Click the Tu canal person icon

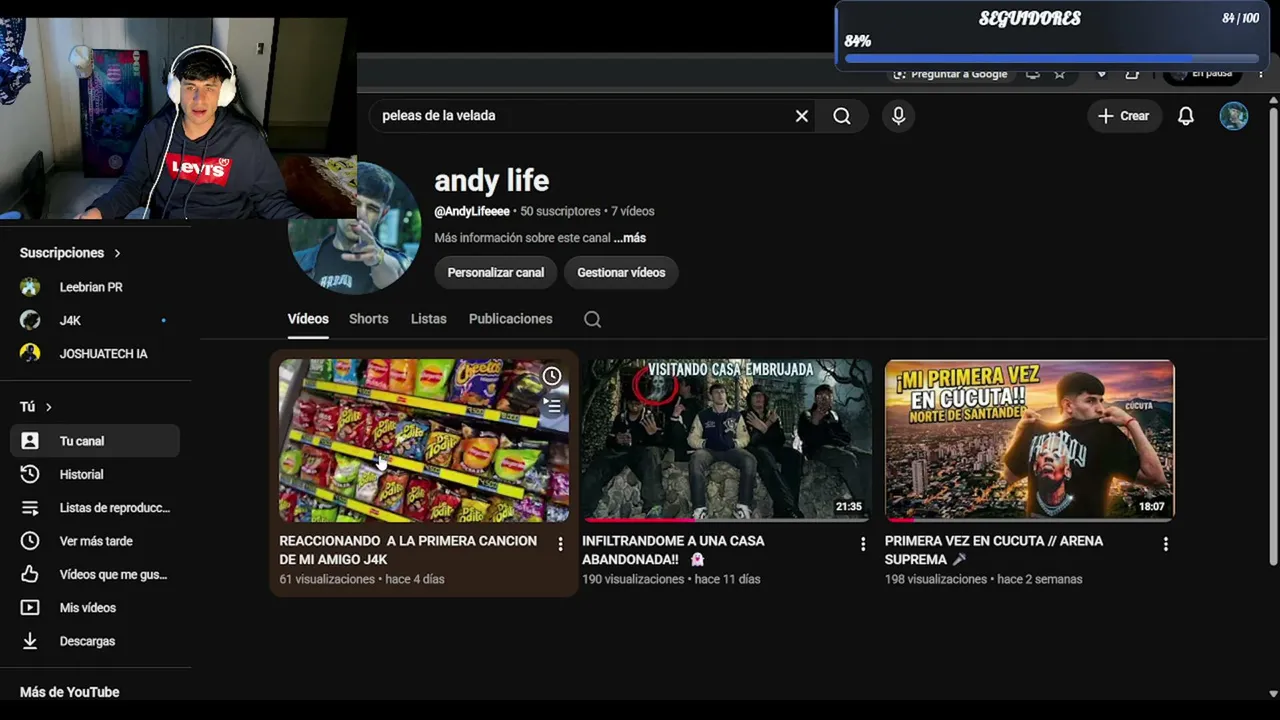[30, 441]
